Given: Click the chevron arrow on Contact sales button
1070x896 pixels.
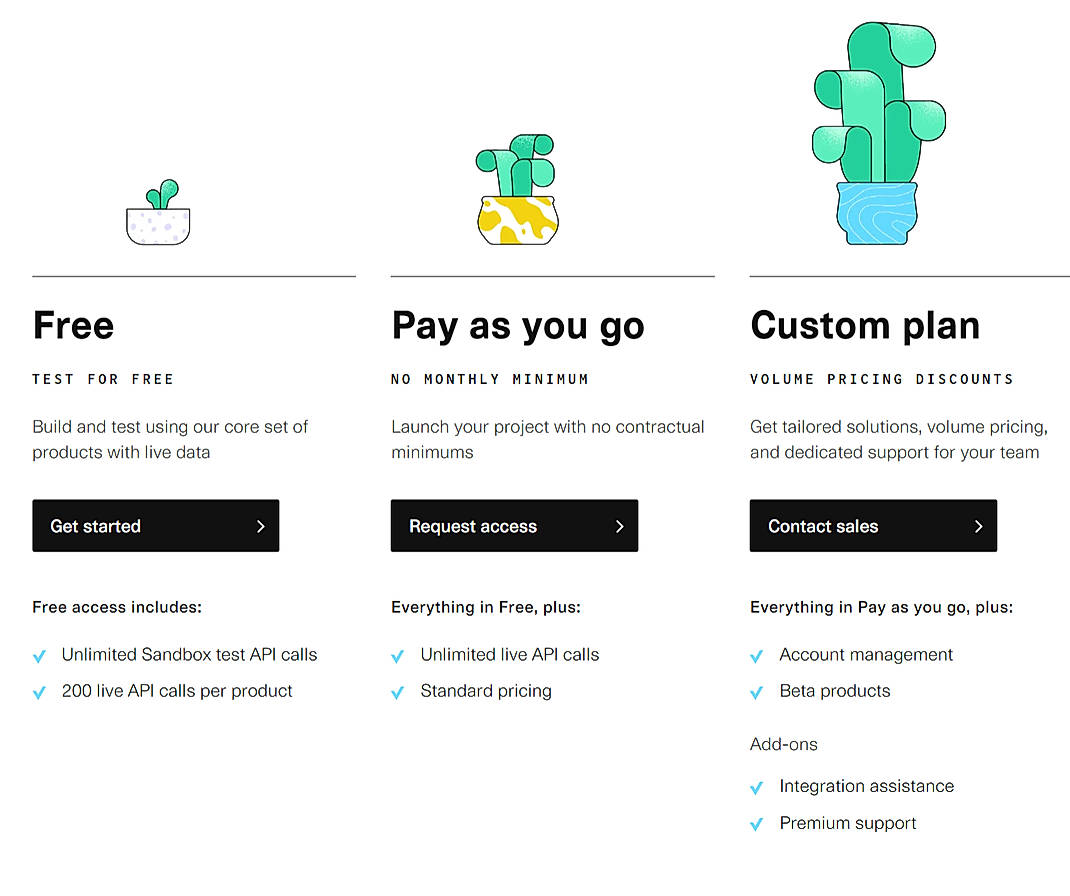Looking at the screenshot, I should tap(979, 525).
